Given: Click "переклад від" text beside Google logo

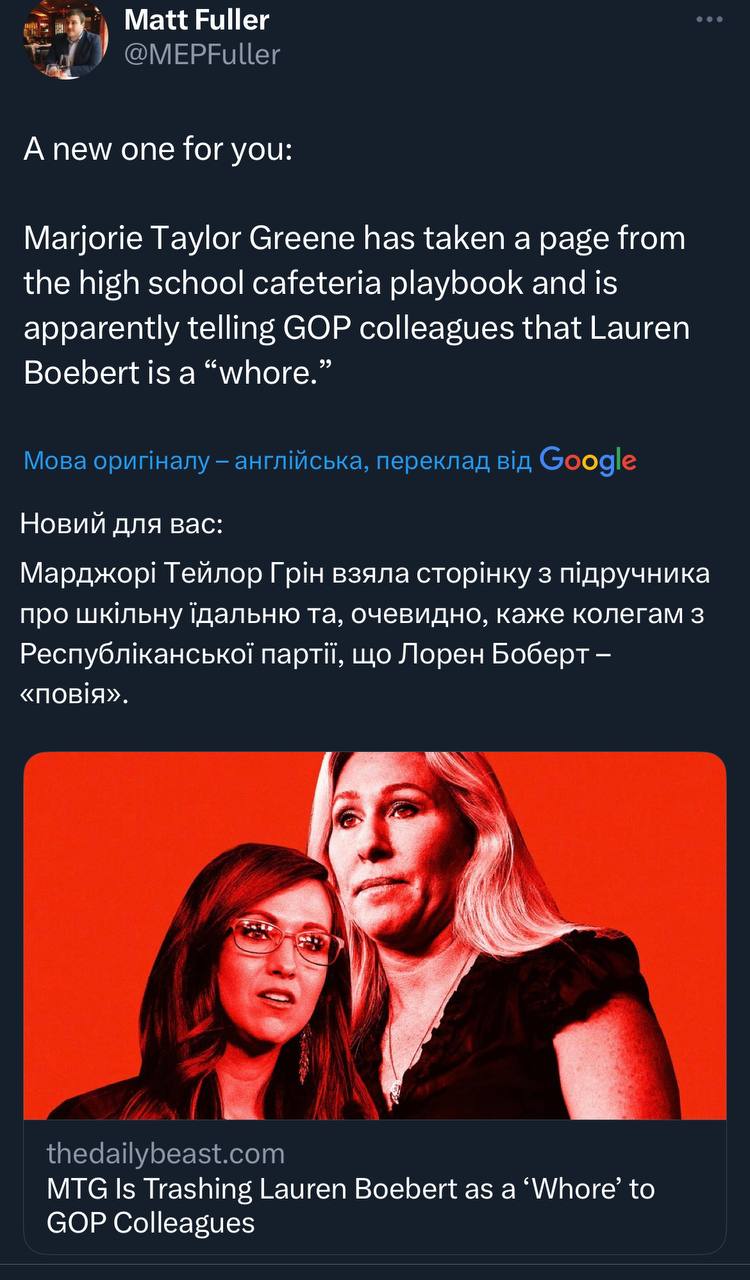Looking at the screenshot, I should tap(445, 460).
